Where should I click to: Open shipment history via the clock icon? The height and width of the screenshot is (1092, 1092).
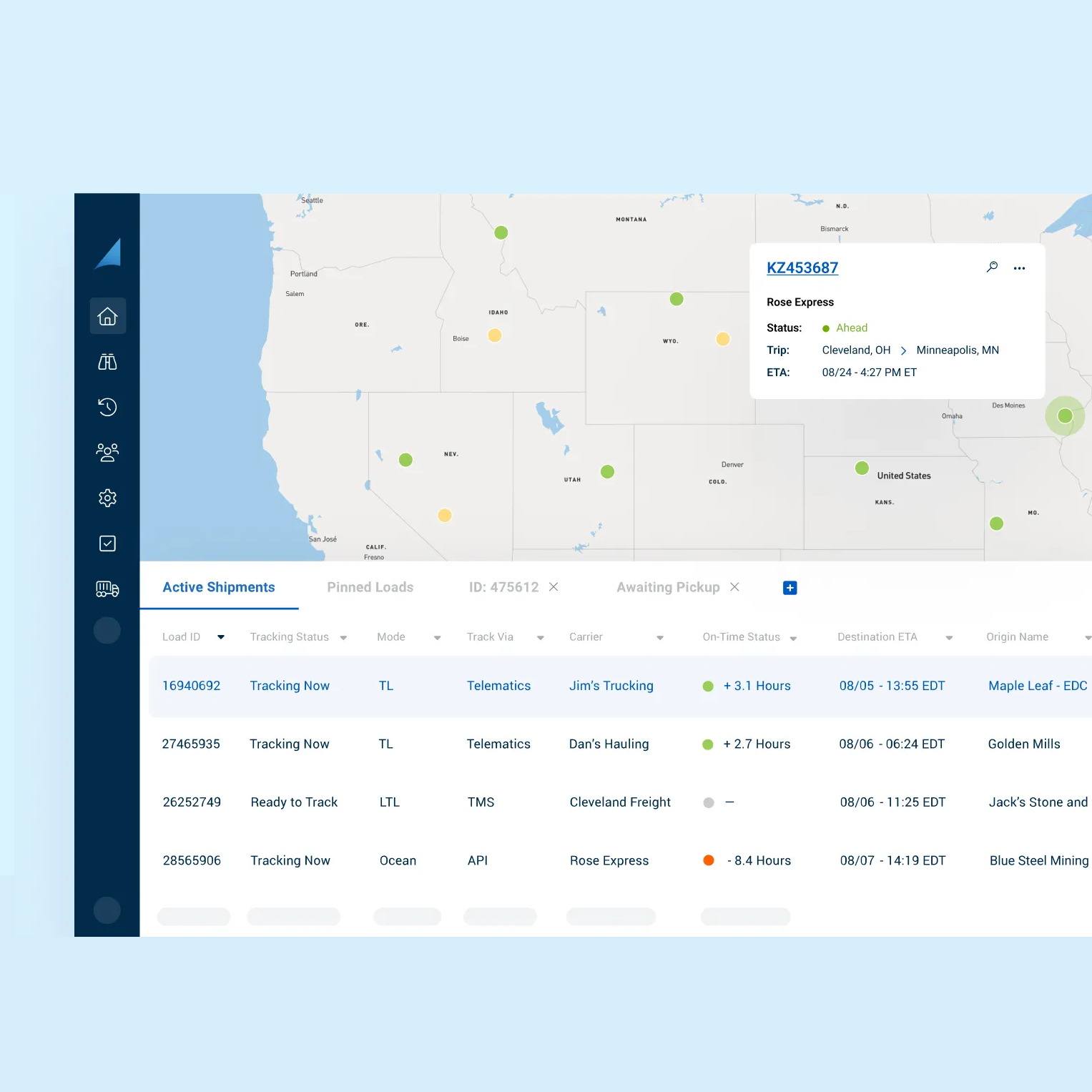[x=107, y=406]
